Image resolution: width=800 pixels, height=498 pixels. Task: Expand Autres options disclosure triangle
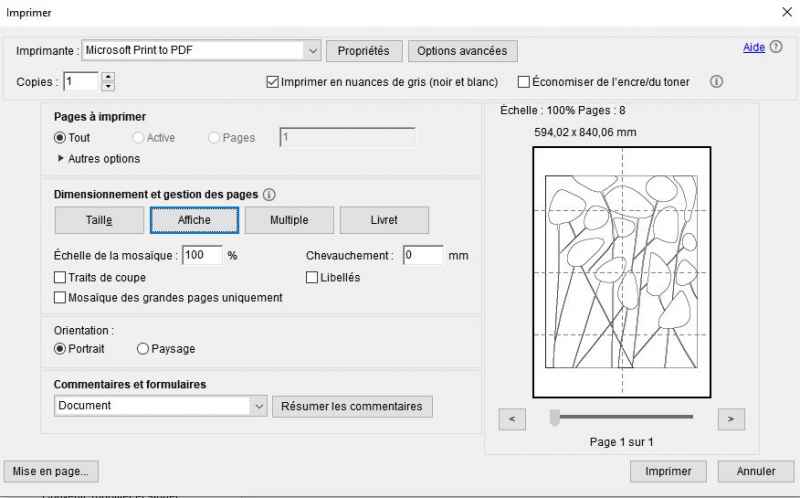click(61, 159)
